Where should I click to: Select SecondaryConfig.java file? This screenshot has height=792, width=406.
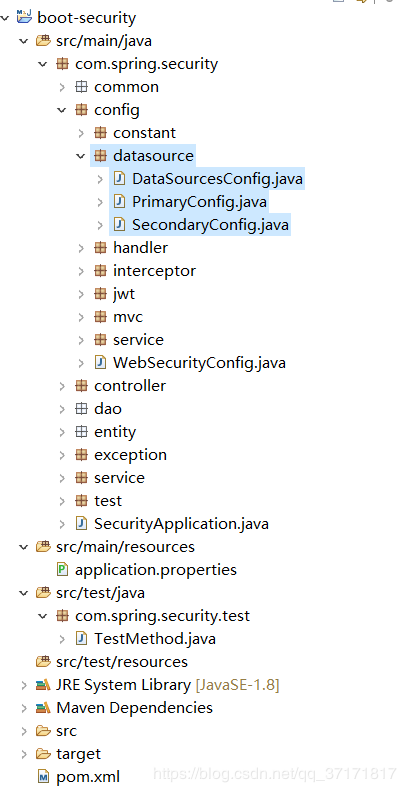[211, 225]
